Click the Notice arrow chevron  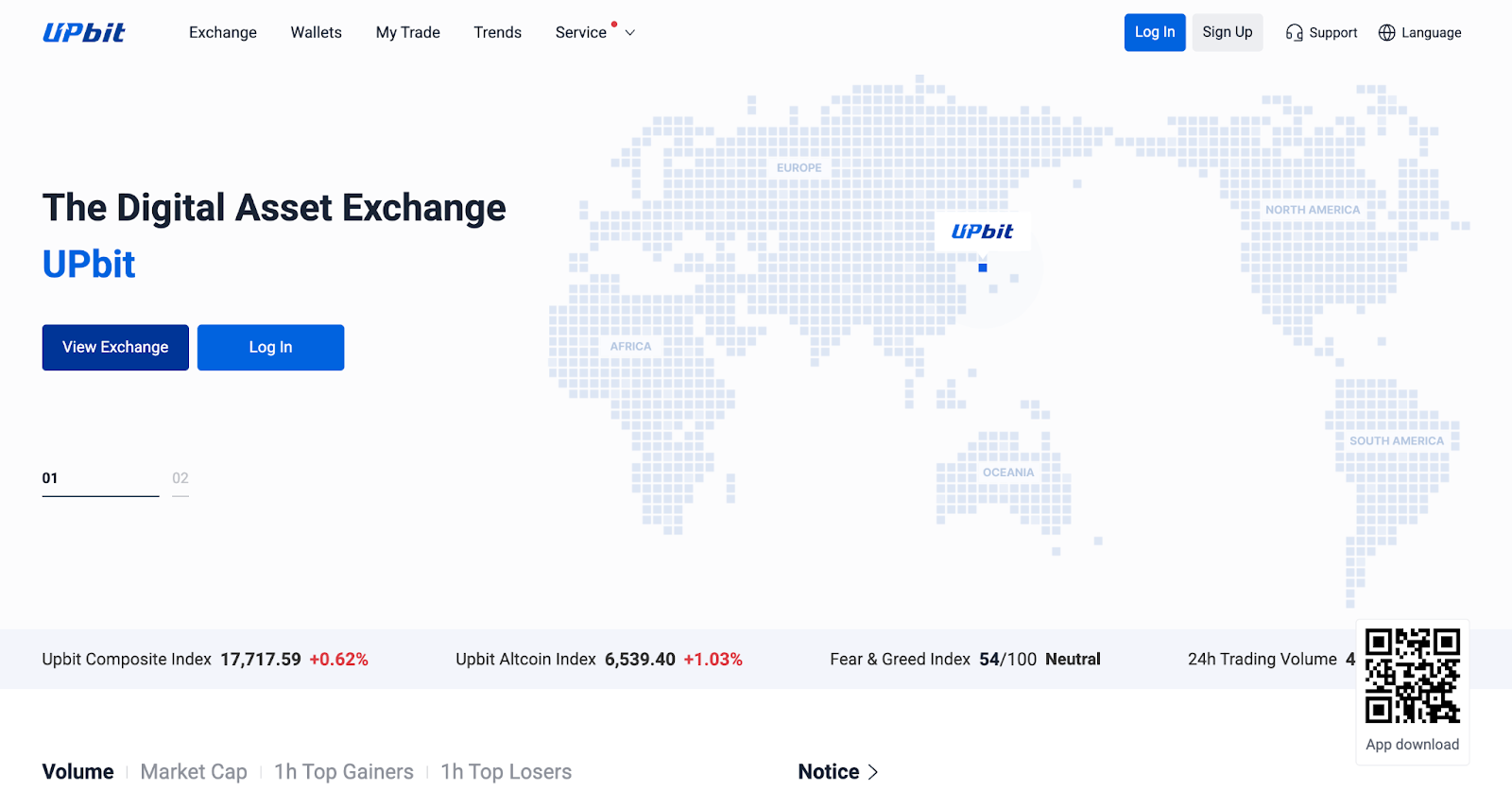(x=873, y=772)
